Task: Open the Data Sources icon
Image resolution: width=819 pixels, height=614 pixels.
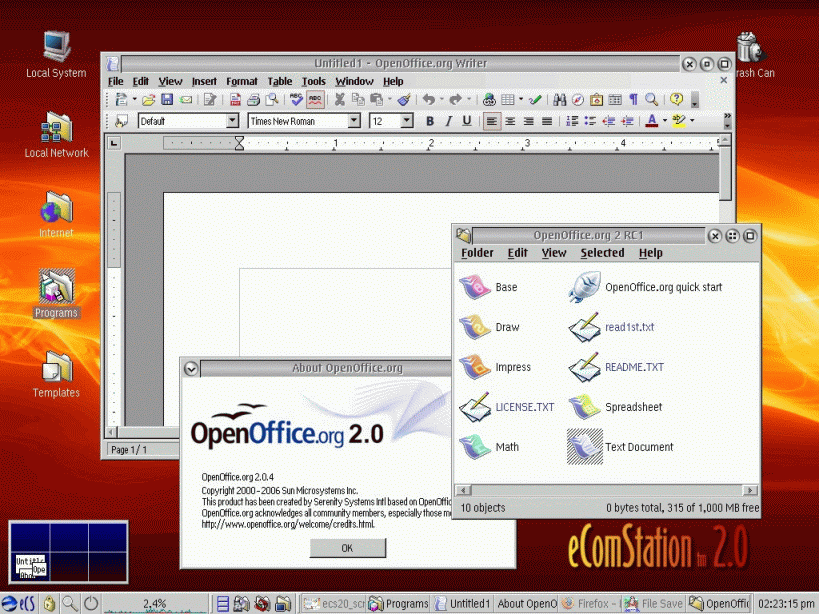Action: 615,99
